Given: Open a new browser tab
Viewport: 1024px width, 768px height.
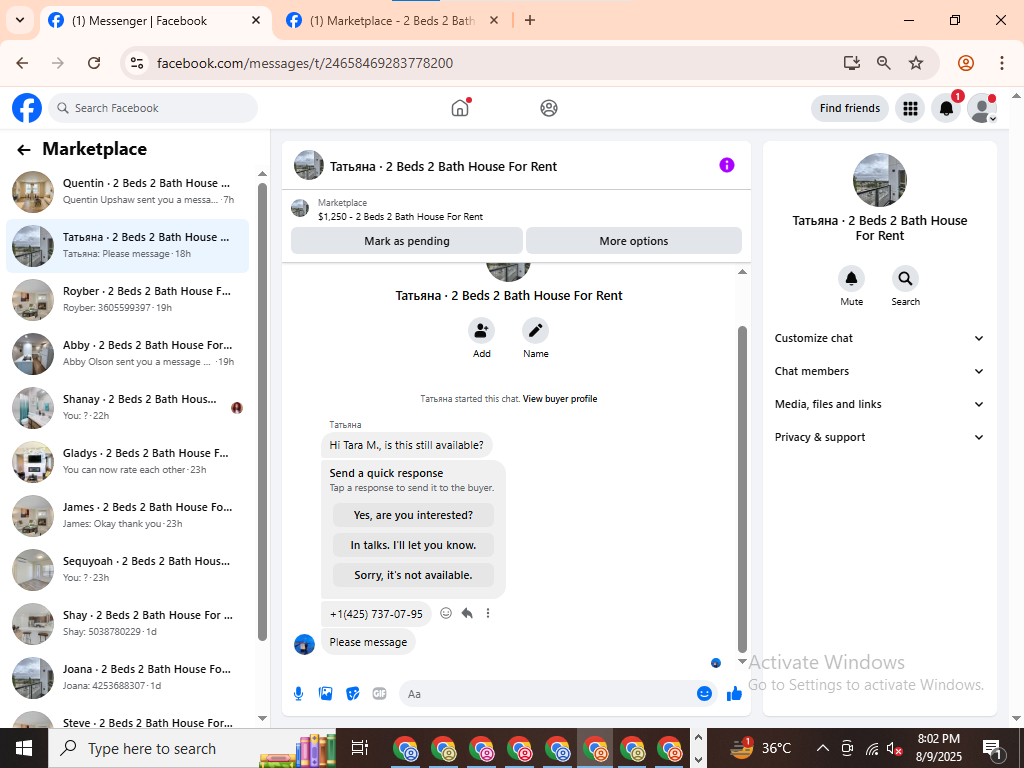Looking at the screenshot, I should (x=530, y=20).
